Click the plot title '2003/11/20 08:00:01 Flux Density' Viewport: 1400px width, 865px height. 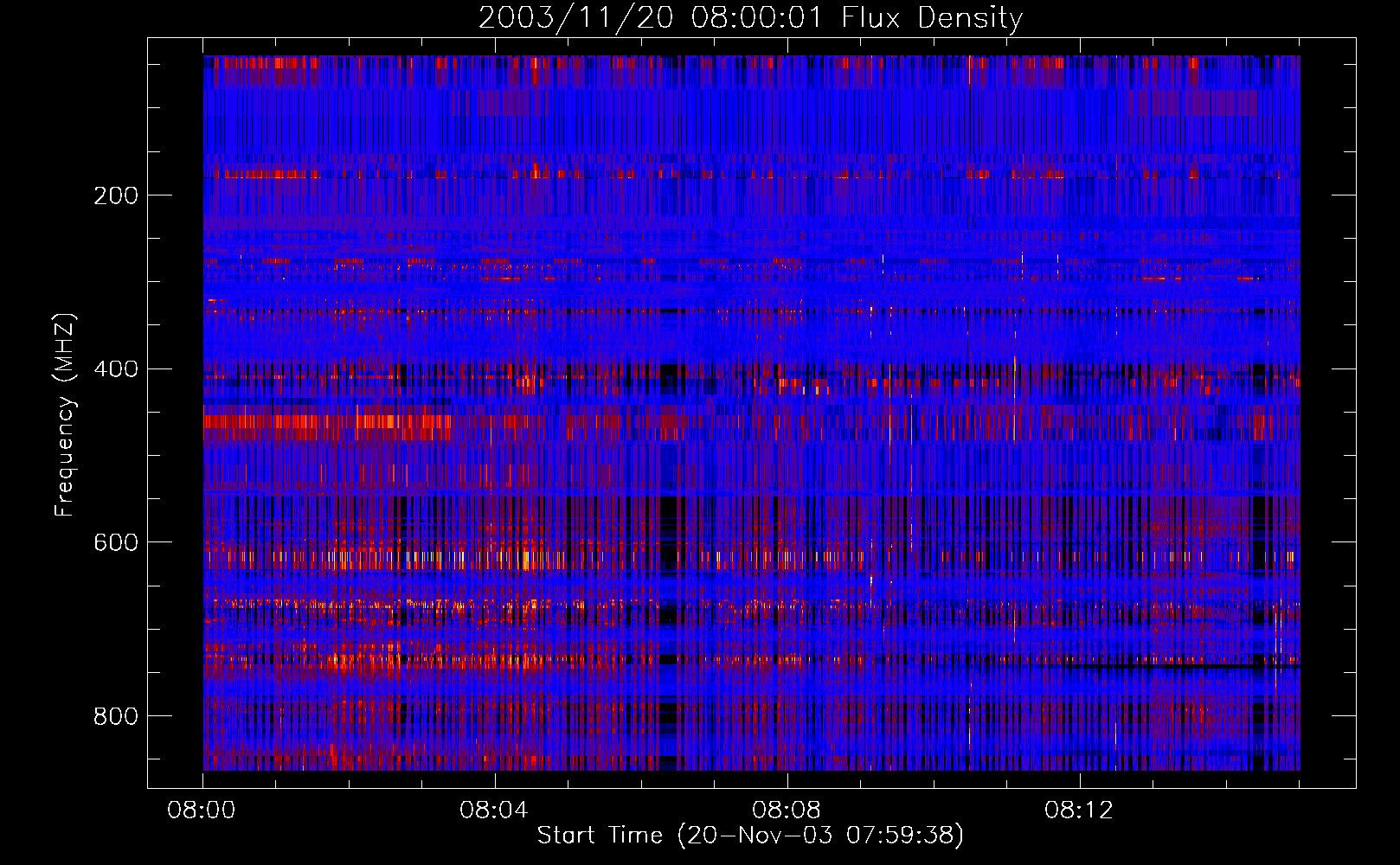(x=751, y=17)
